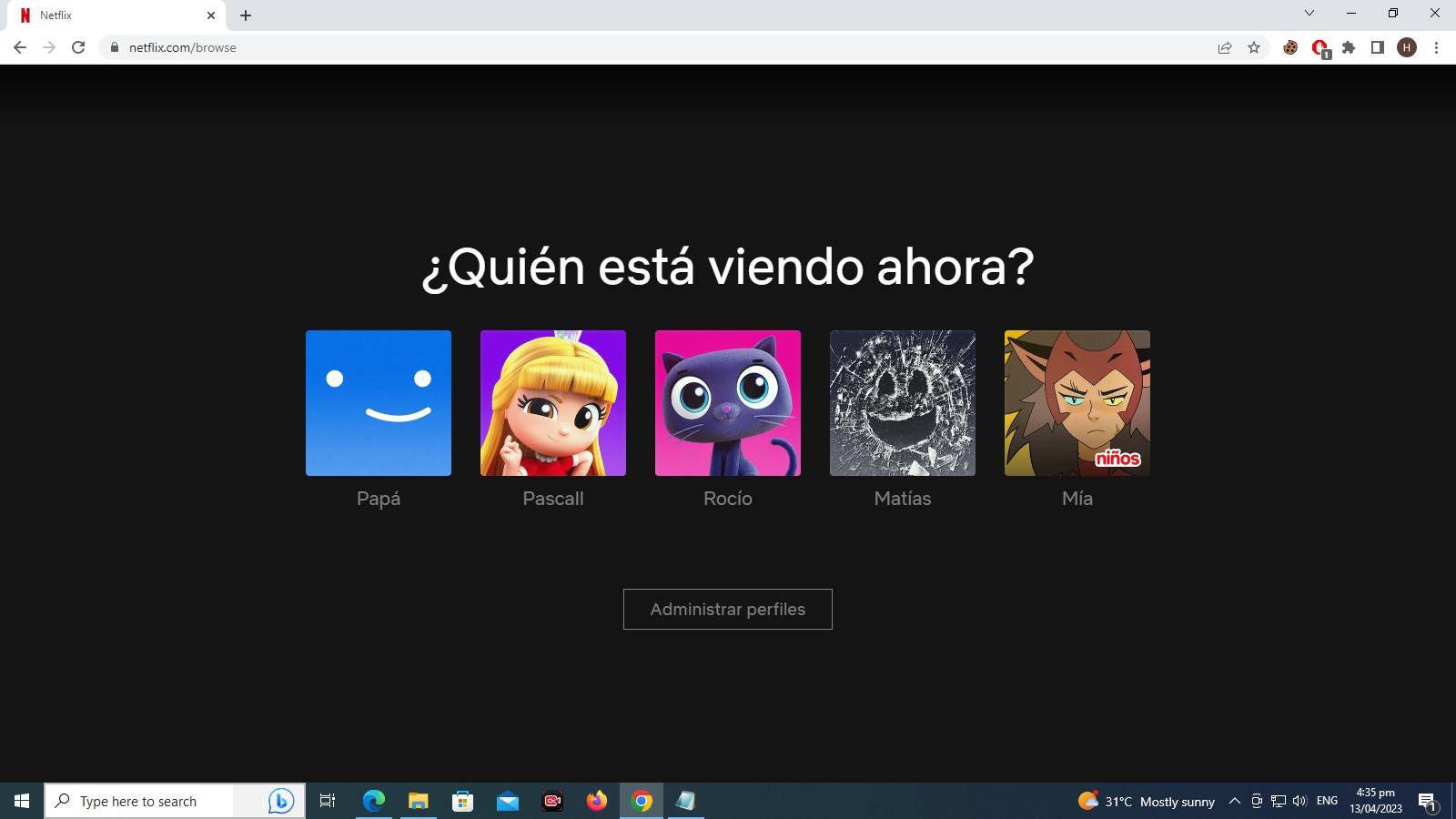View site information lock icon
The image size is (1456, 819).
click(x=114, y=47)
